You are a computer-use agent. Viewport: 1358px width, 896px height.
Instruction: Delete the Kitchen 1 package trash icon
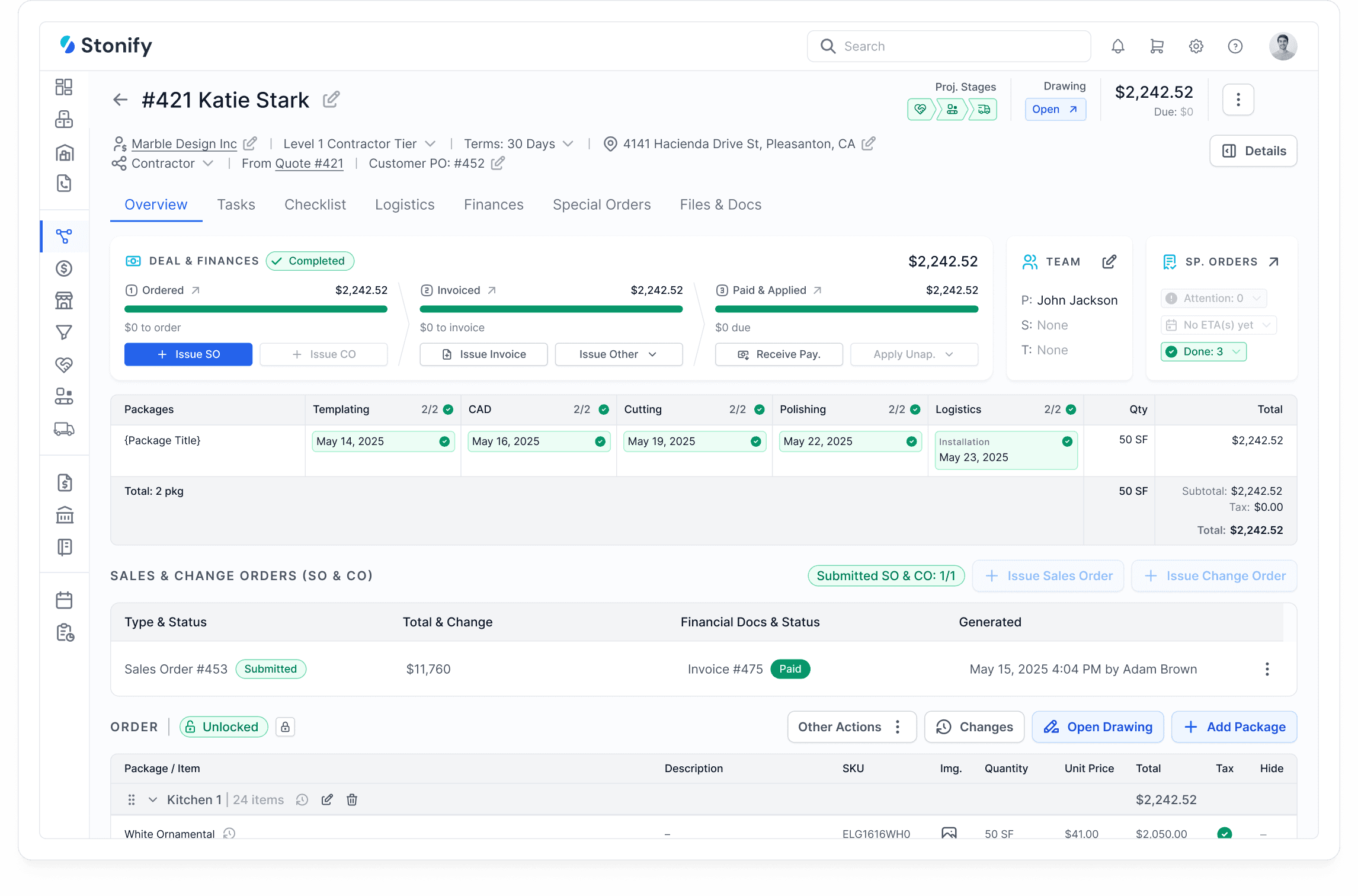coord(352,800)
